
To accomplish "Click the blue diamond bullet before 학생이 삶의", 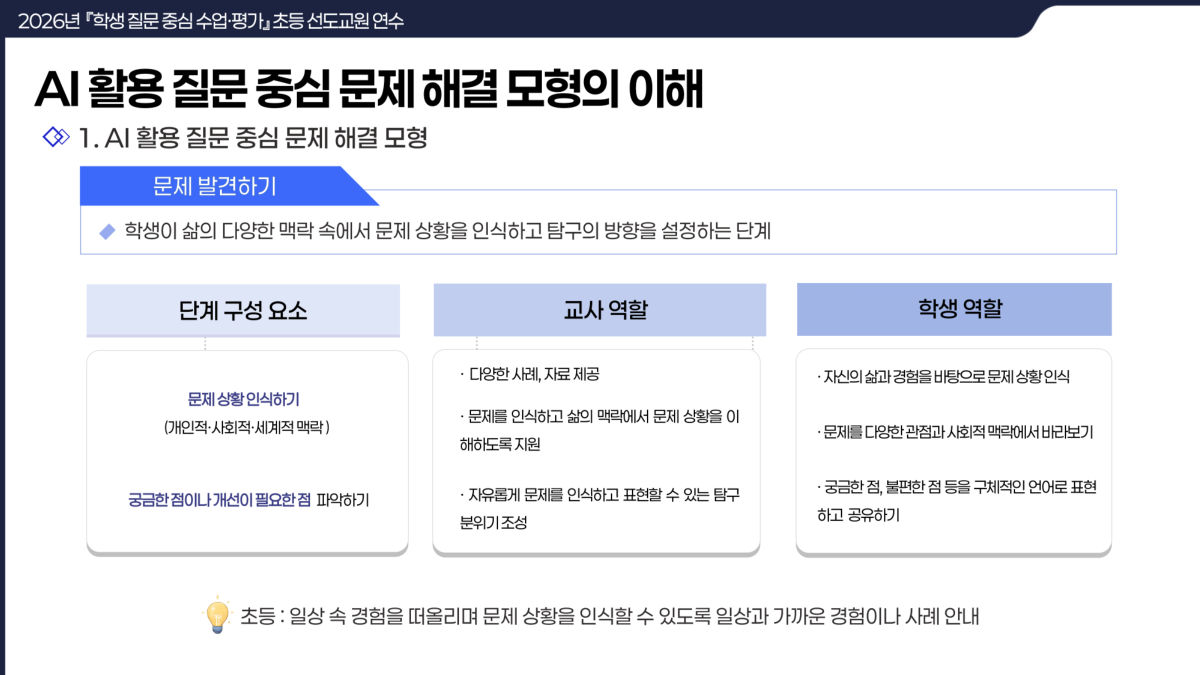I will tap(108, 232).
